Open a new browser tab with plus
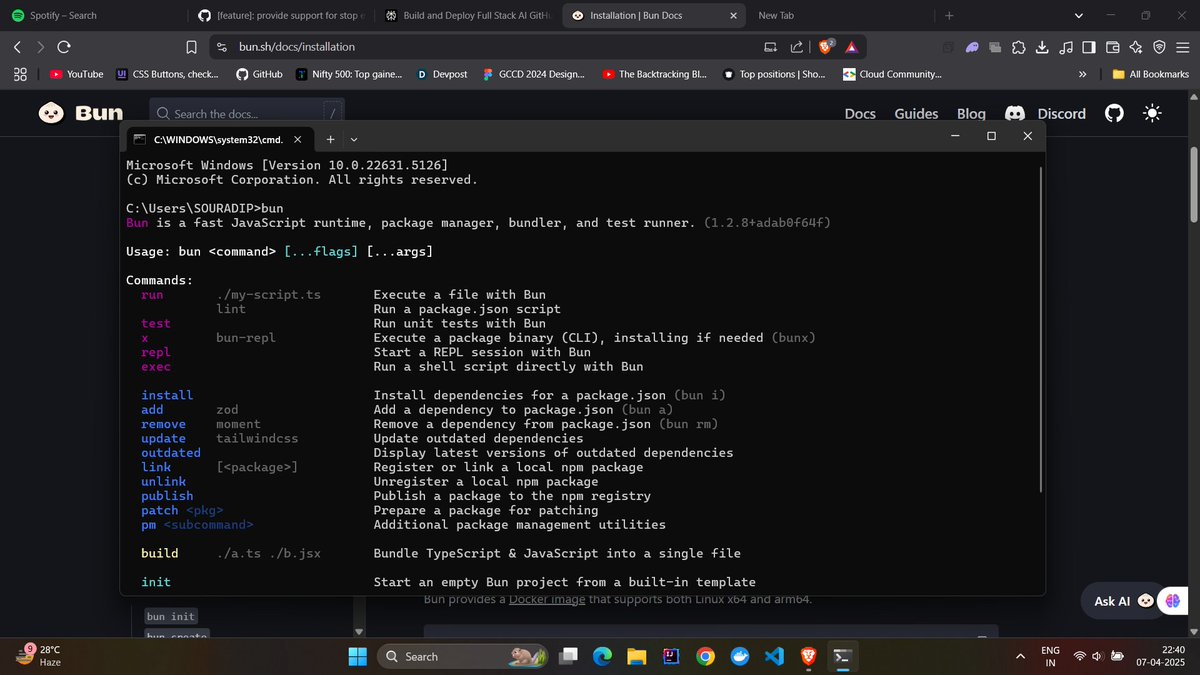 (949, 16)
